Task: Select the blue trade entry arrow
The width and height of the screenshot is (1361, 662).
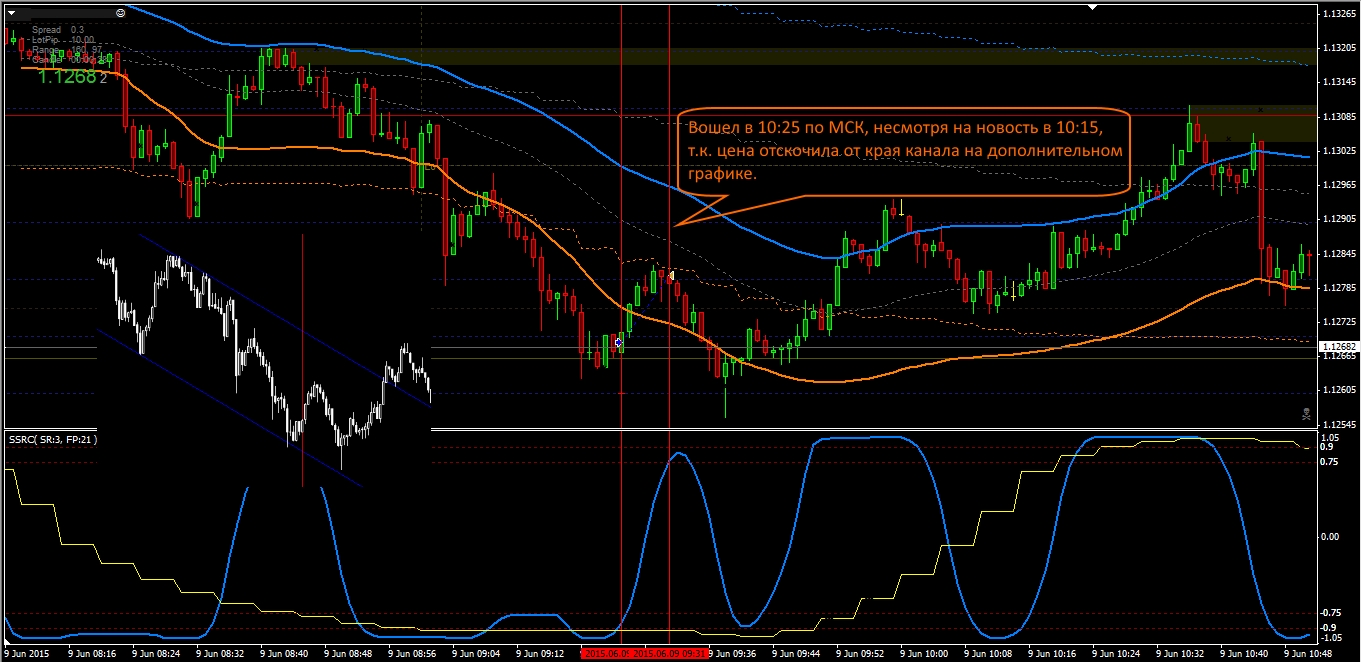Action: (619, 343)
